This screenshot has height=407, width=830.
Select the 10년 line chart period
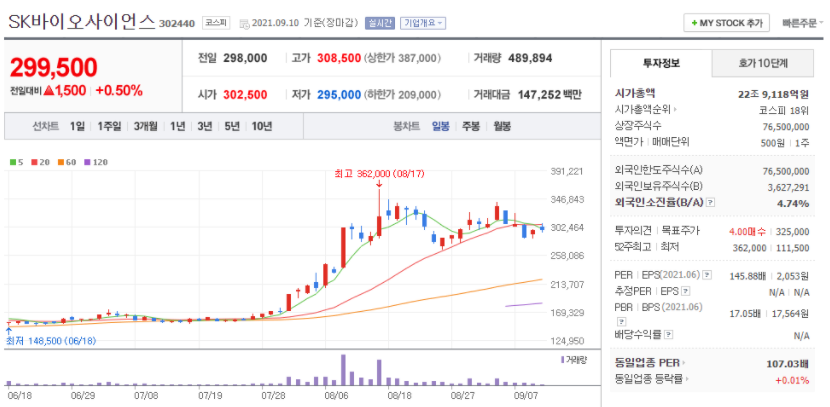pyautogui.click(x=261, y=126)
